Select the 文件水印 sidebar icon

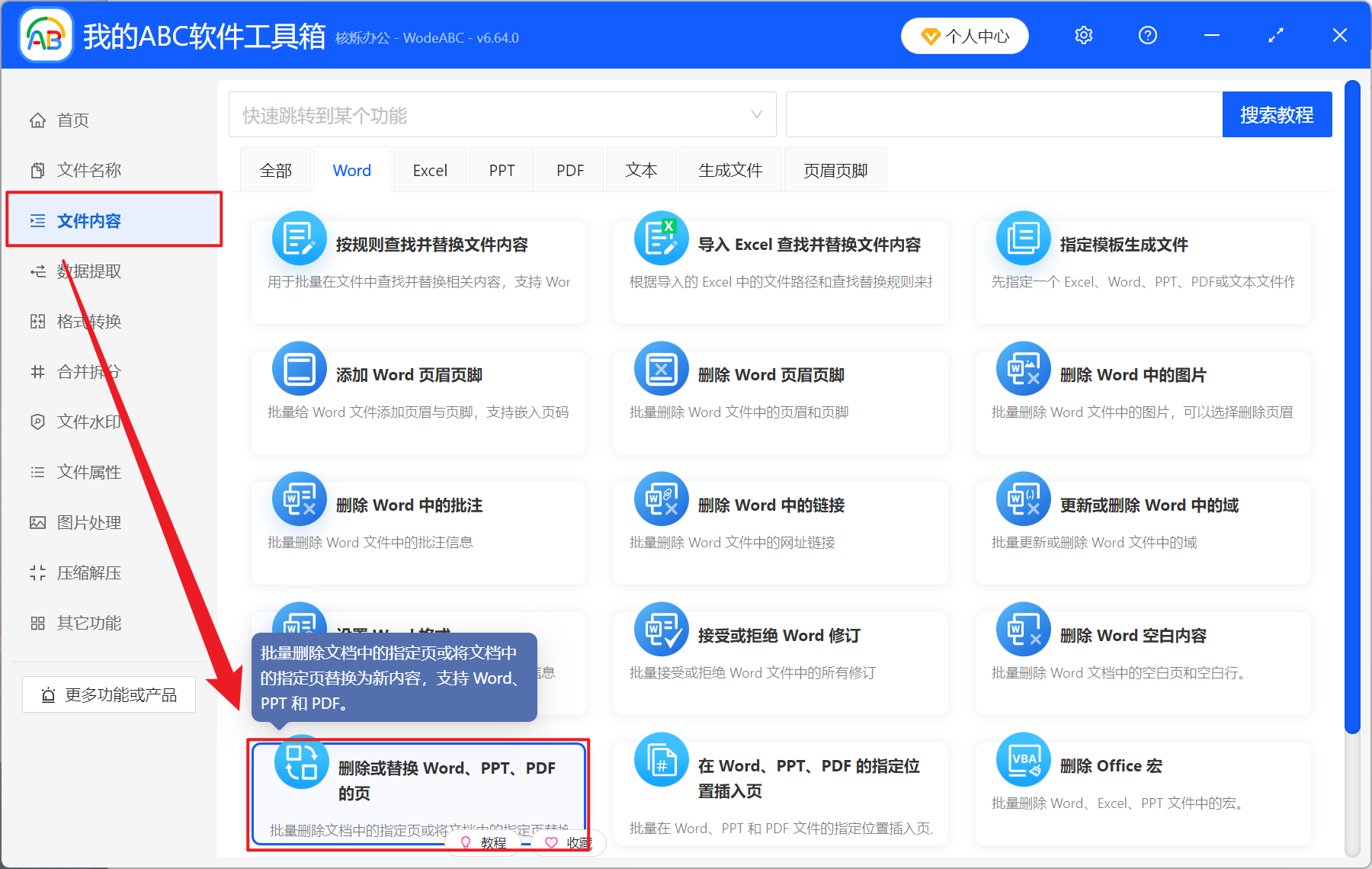[37, 422]
